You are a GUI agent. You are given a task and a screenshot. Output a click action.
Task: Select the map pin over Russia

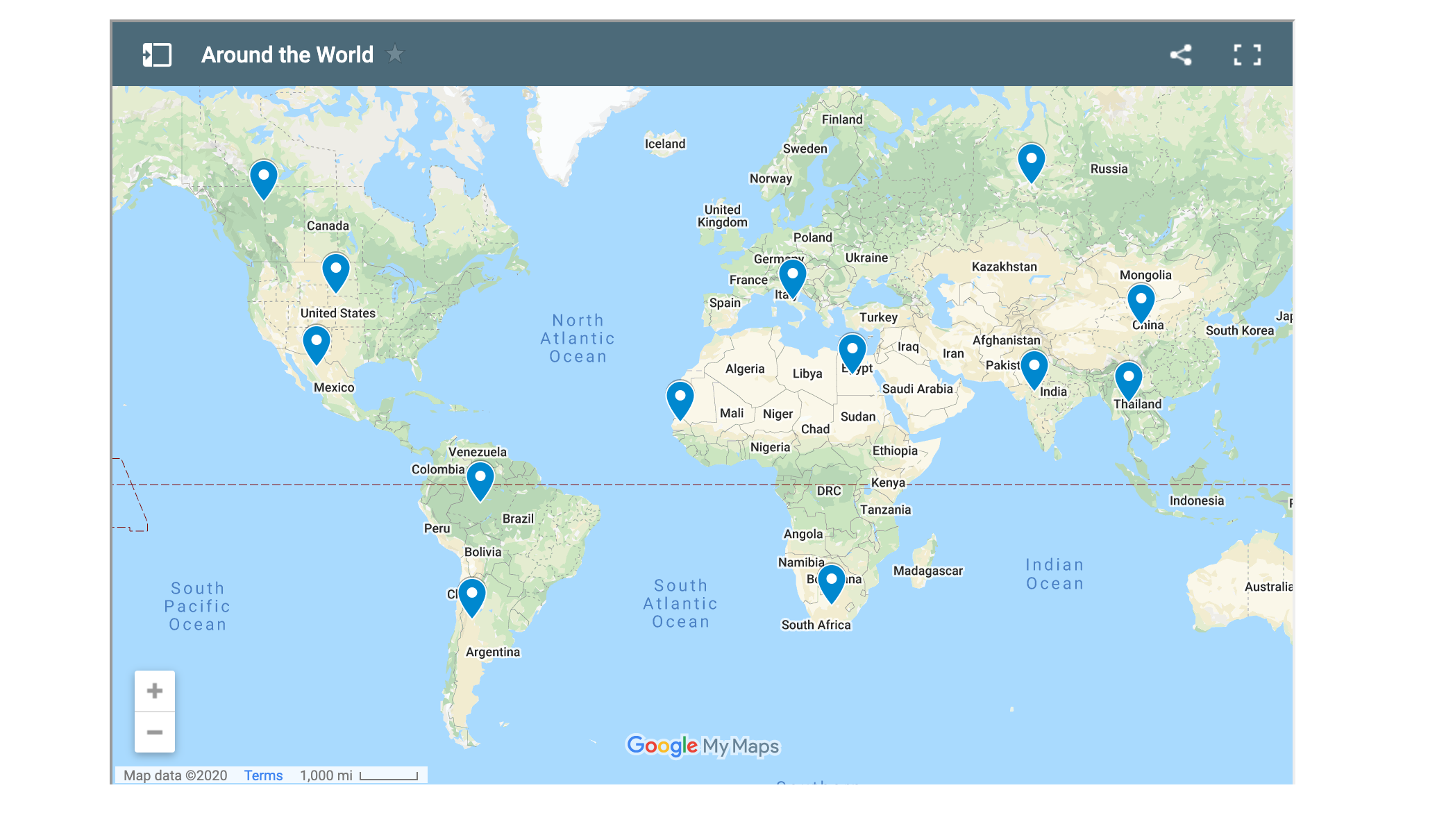click(x=1031, y=162)
